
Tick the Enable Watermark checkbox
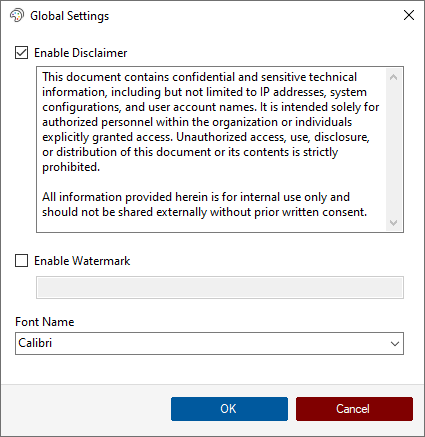point(21,261)
